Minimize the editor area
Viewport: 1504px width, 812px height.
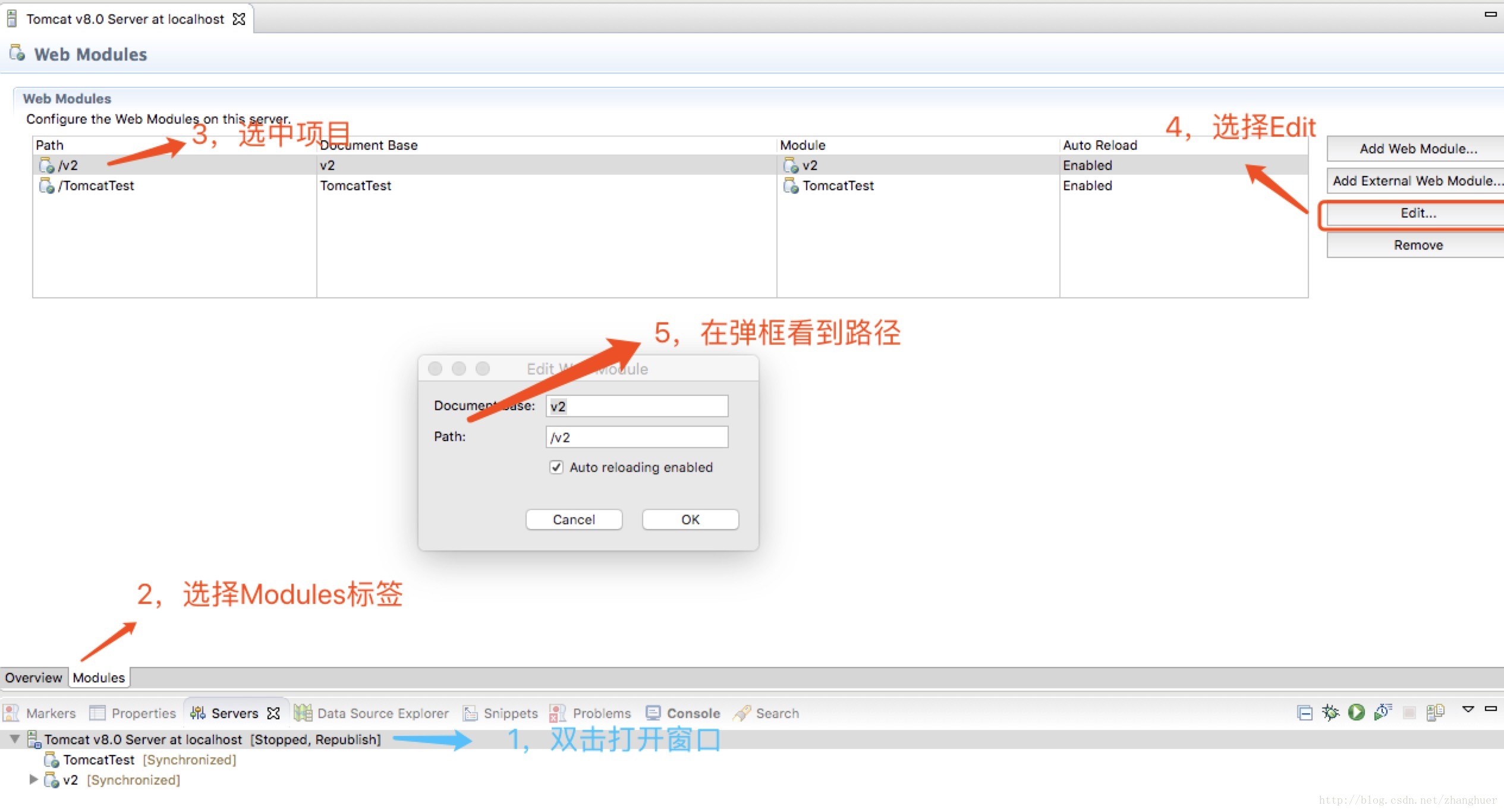[x=1491, y=14]
